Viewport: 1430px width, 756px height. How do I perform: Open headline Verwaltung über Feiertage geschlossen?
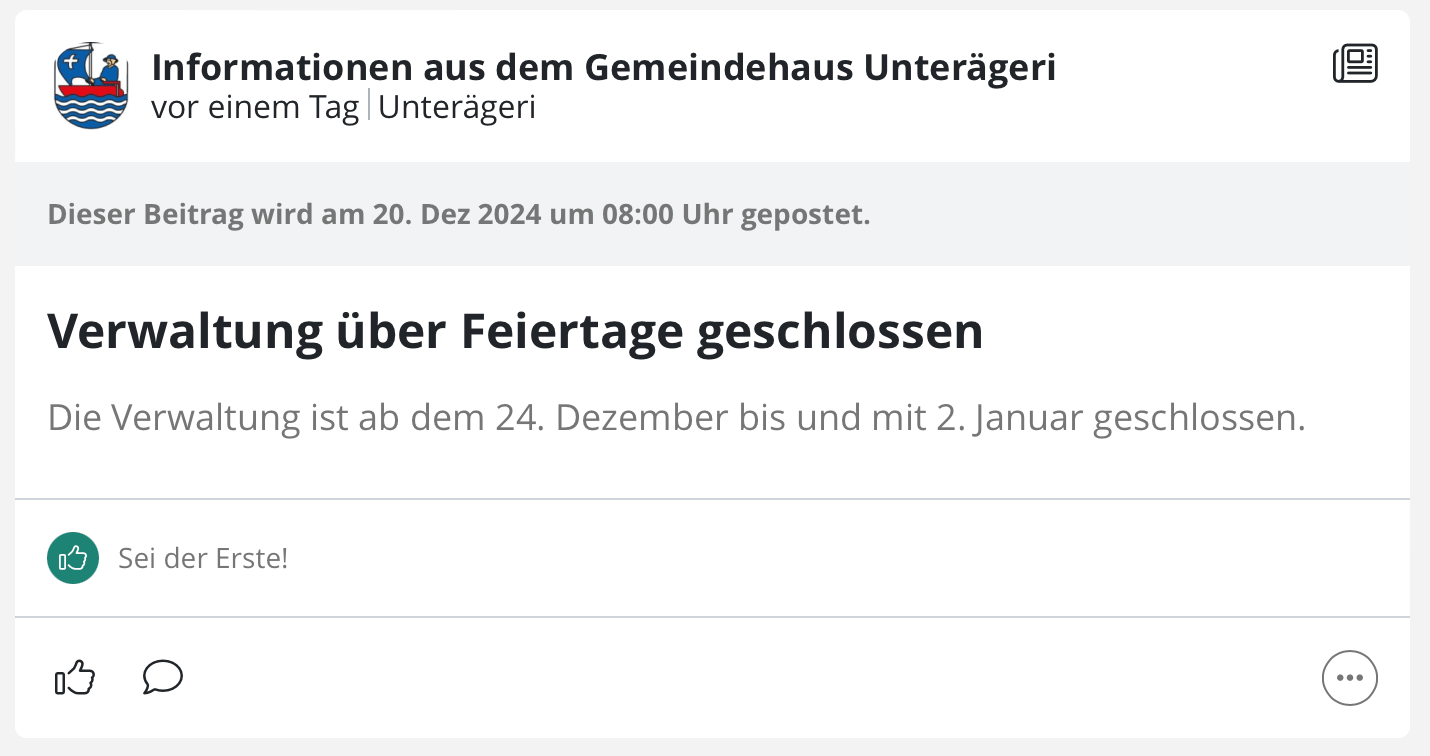[x=515, y=332]
